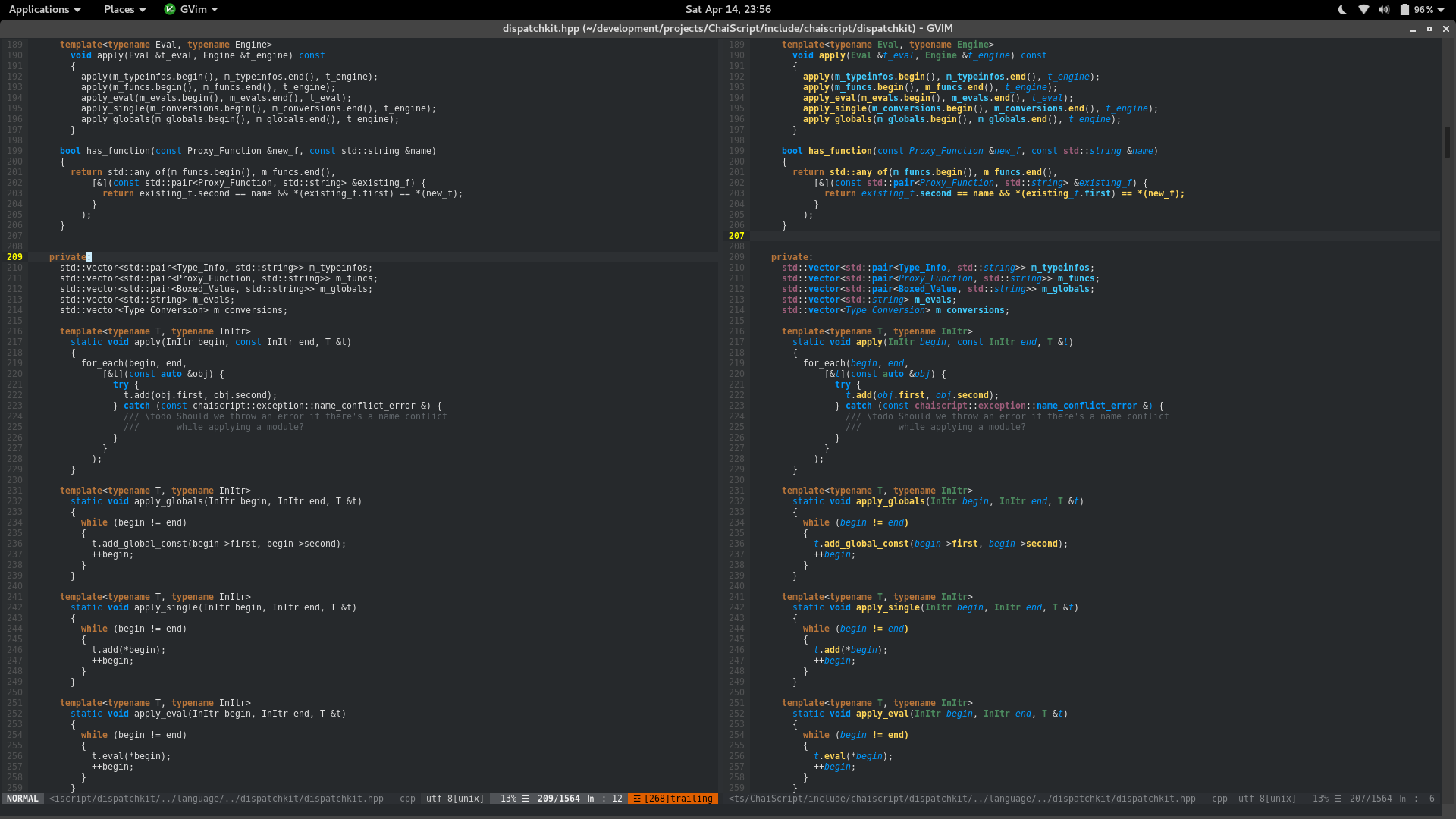1456x819 pixels.
Task: Click the orange trailing whitespace warning indicator
Action: click(673, 799)
